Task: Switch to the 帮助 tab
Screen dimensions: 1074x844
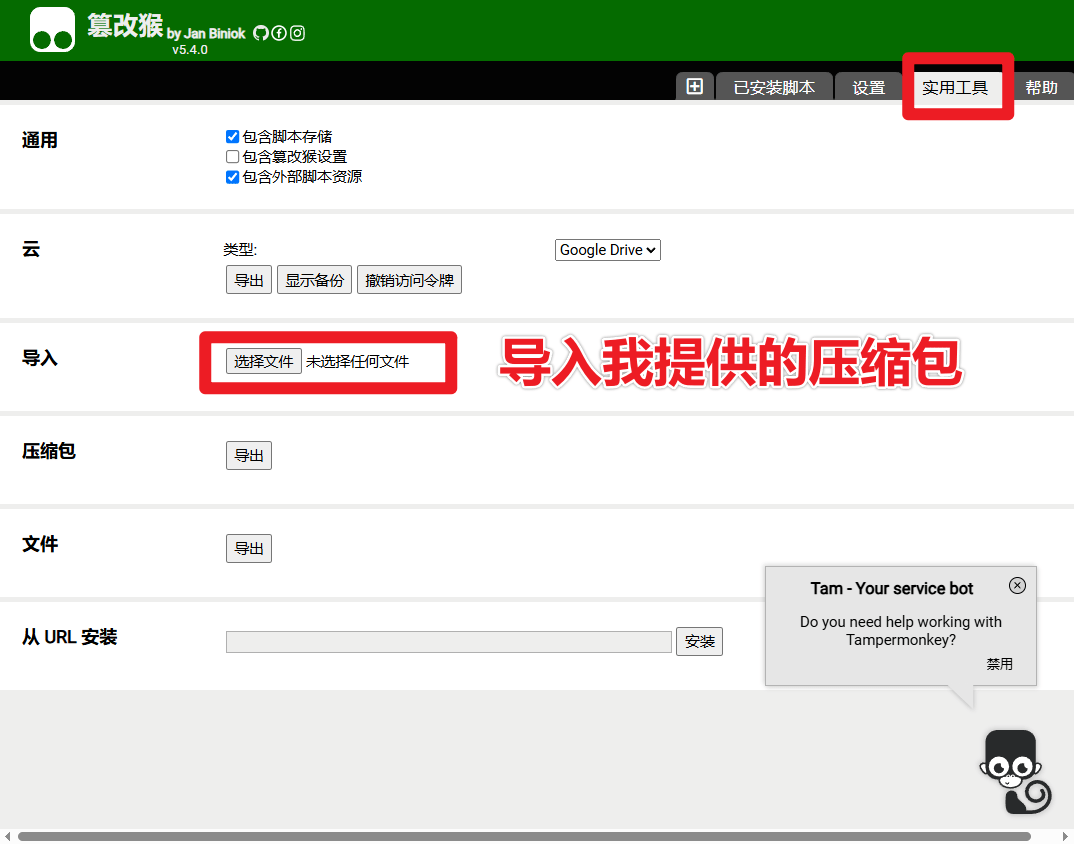Action: point(1042,86)
